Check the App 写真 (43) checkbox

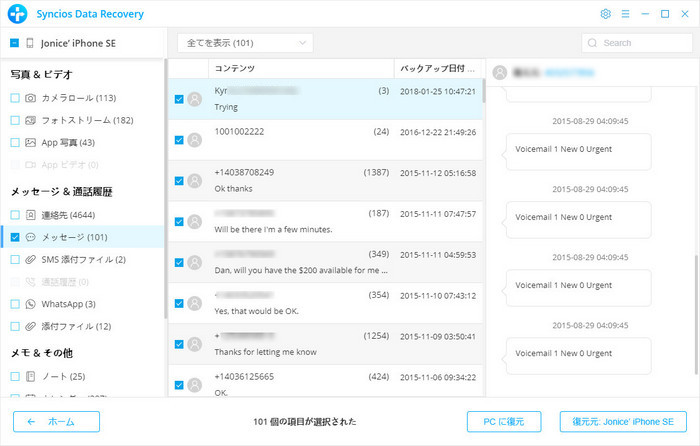click(15, 142)
